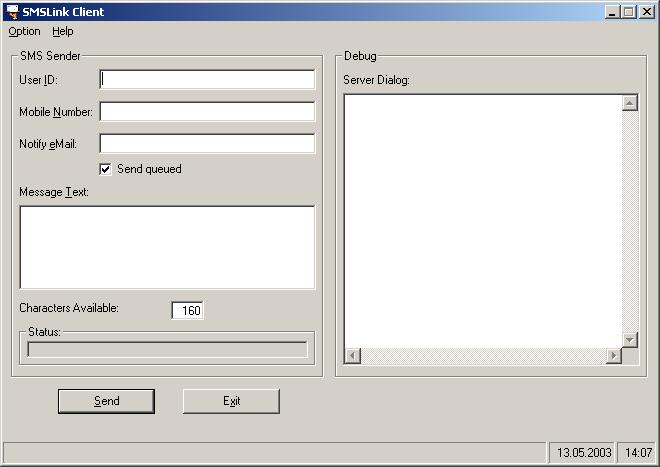This screenshot has height=467, width=660.
Task: Click the Notify eMail label
Action: (x=48, y=144)
